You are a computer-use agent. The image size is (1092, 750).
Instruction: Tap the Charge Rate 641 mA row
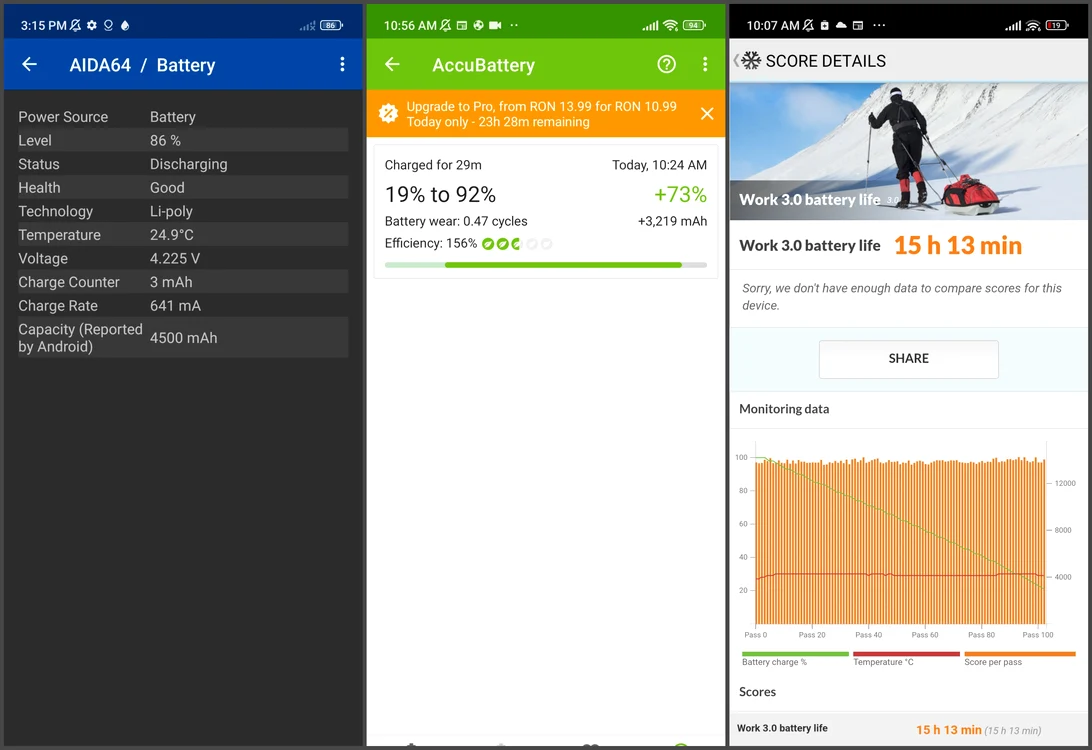(x=182, y=306)
